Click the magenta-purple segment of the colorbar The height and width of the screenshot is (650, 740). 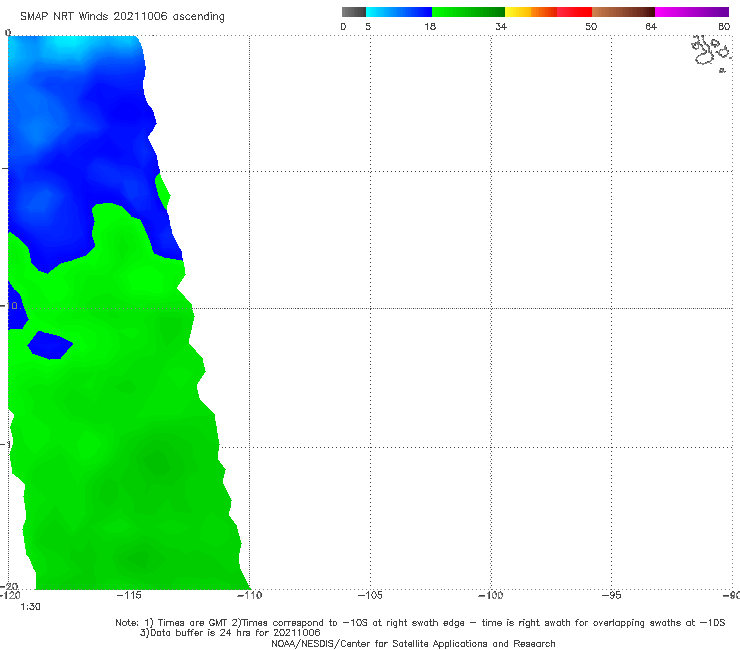point(692,12)
